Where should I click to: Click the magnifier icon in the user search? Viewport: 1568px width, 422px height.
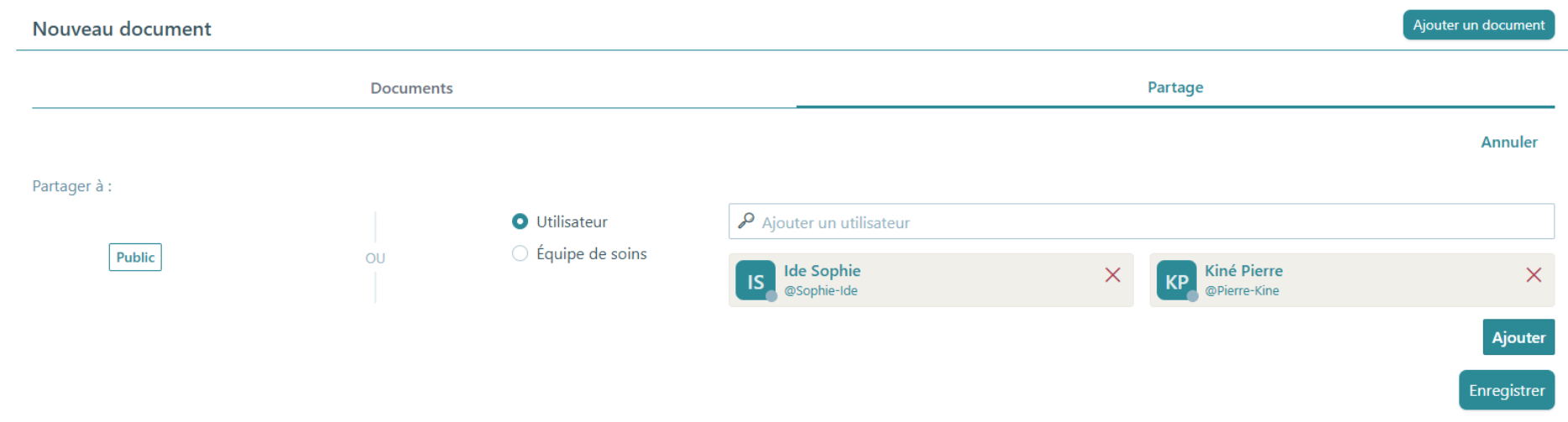[x=745, y=221]
